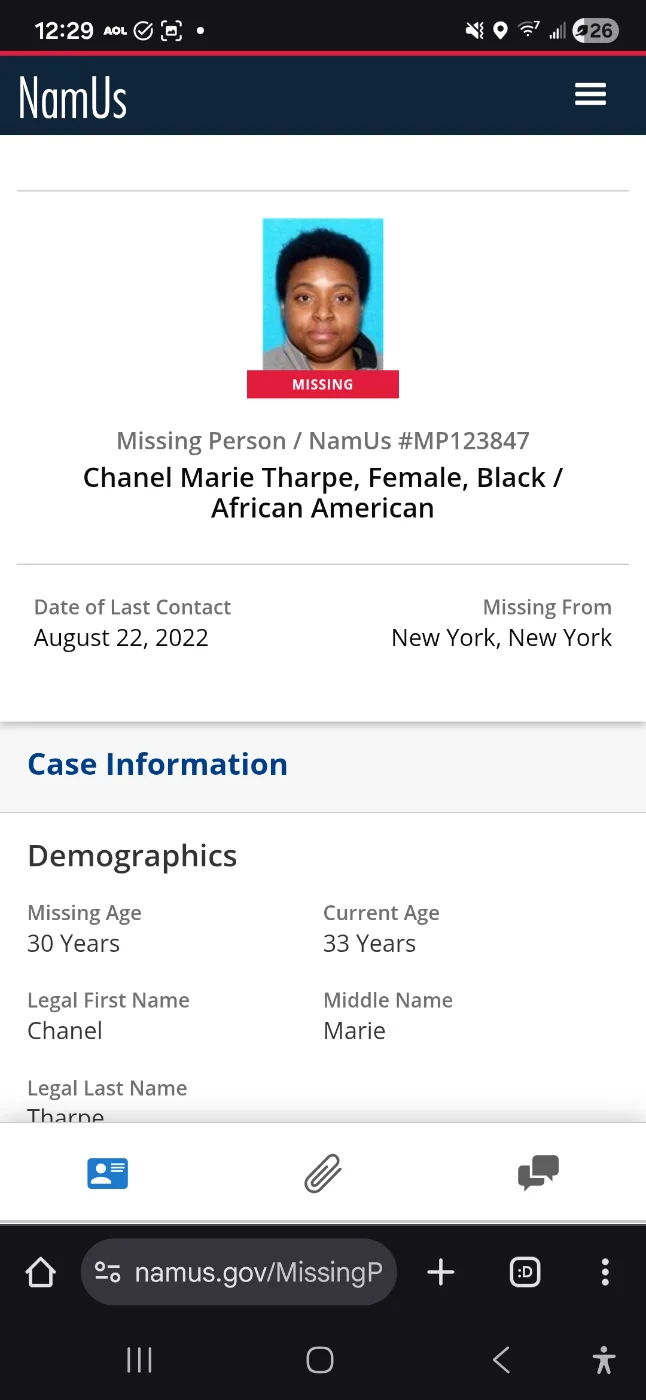
Task: Tap the Android home button
Action: point(320,1360)
